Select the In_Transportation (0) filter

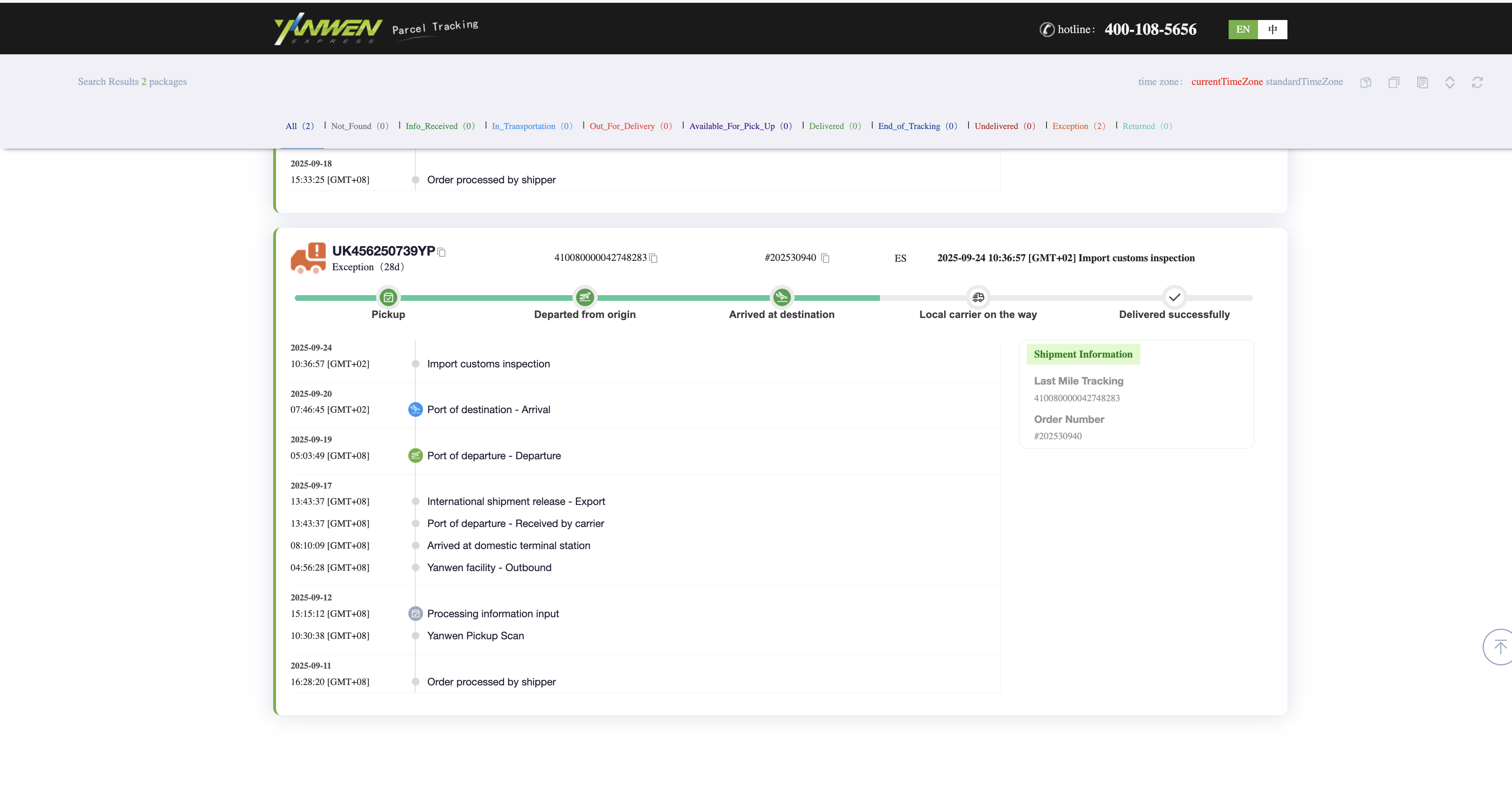pyautogui.click(x=531, y=126)
